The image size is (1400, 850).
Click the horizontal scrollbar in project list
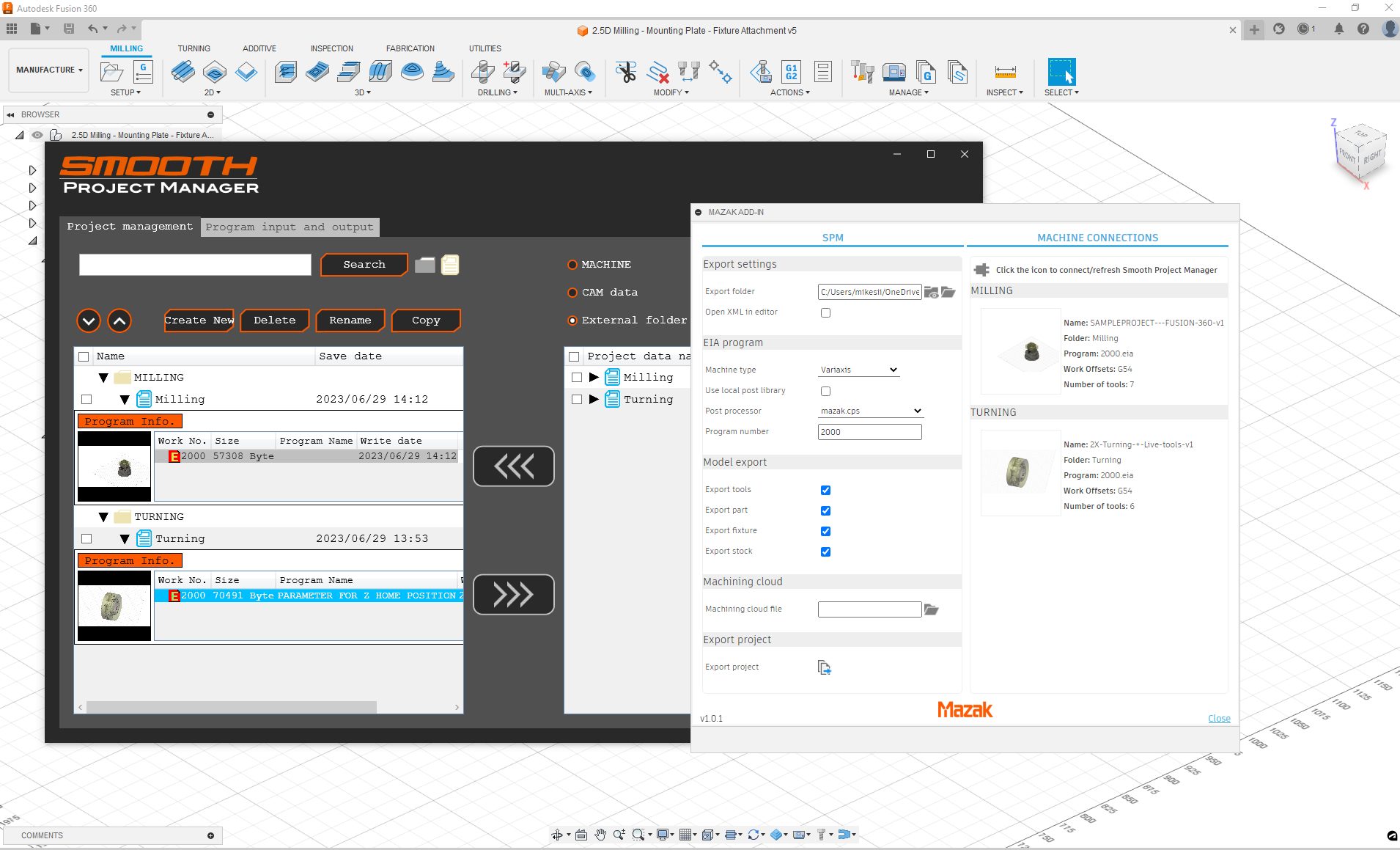pyautogui.click(x=232, y=708)
